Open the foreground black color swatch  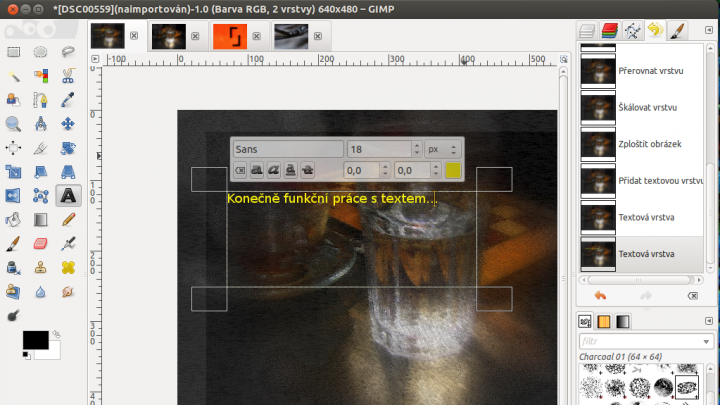pos(36,340)
